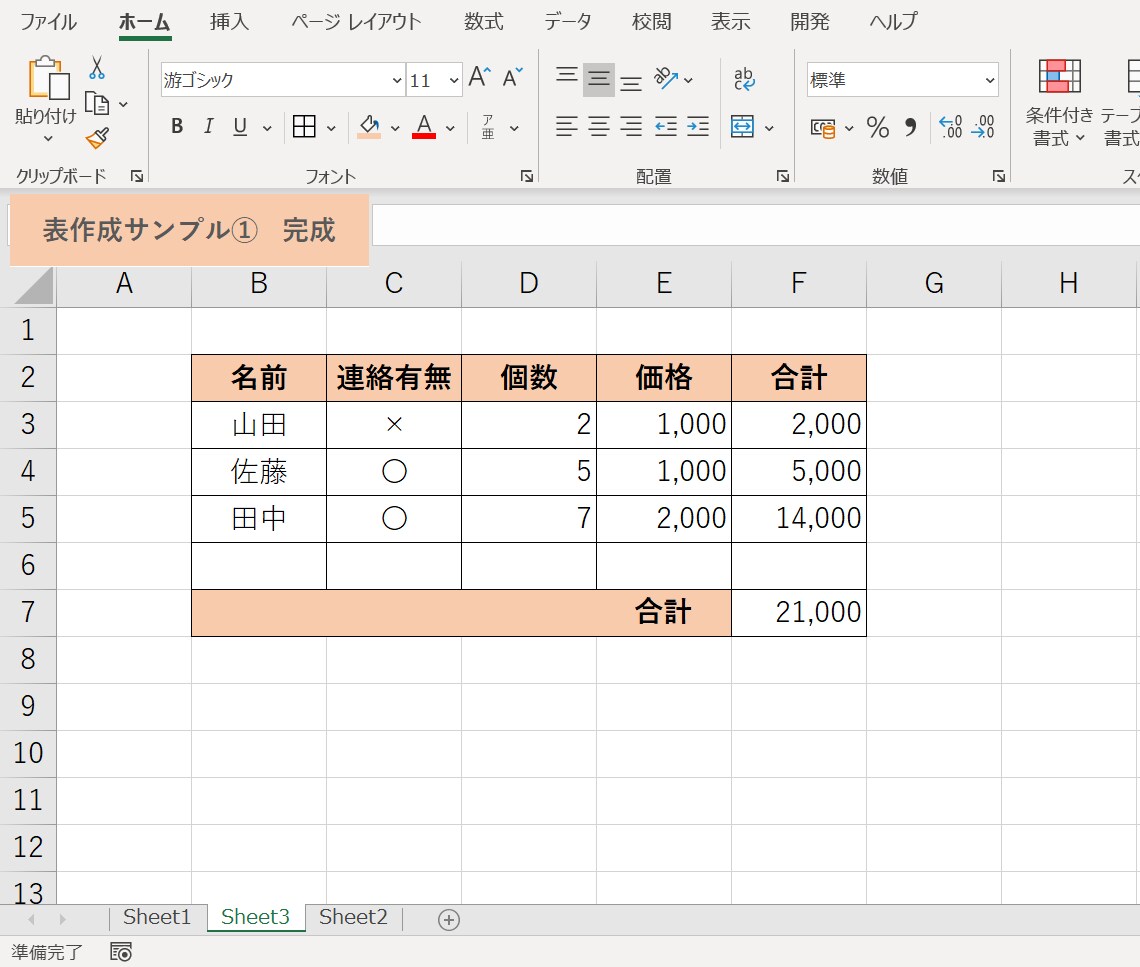Open Conditional Formatting (条件付き書式)
This screenshot has width=1140, height=967.
(1059, 103)
